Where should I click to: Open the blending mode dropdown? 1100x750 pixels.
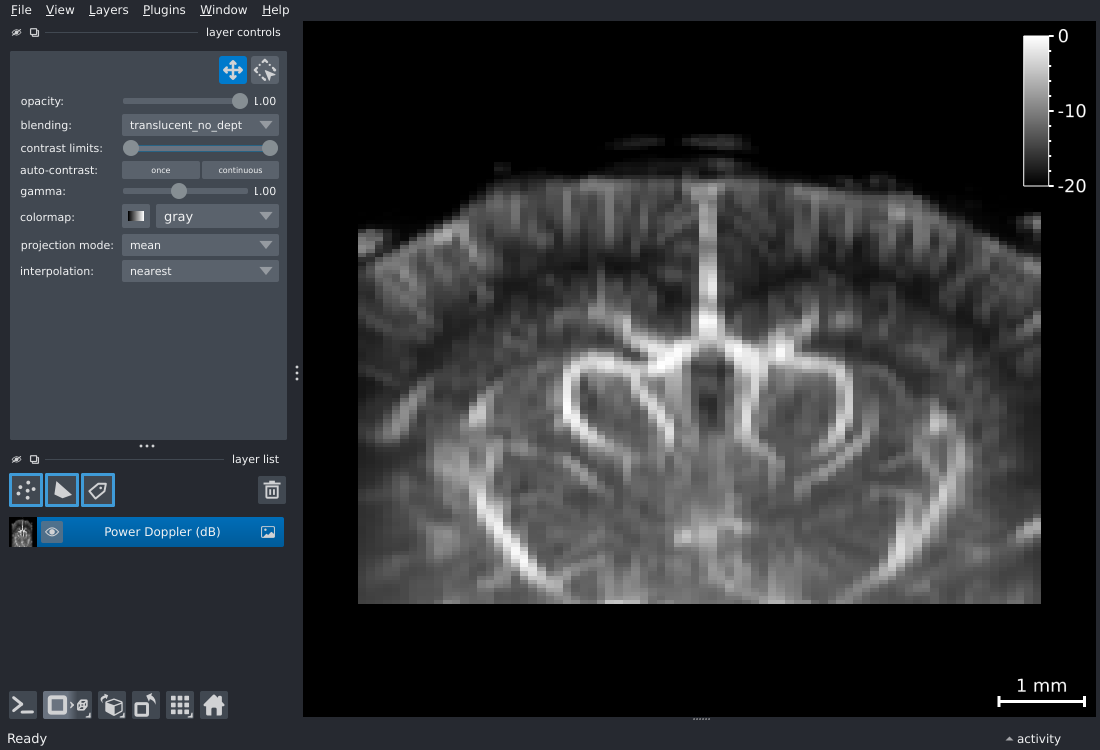coord(201,125)
